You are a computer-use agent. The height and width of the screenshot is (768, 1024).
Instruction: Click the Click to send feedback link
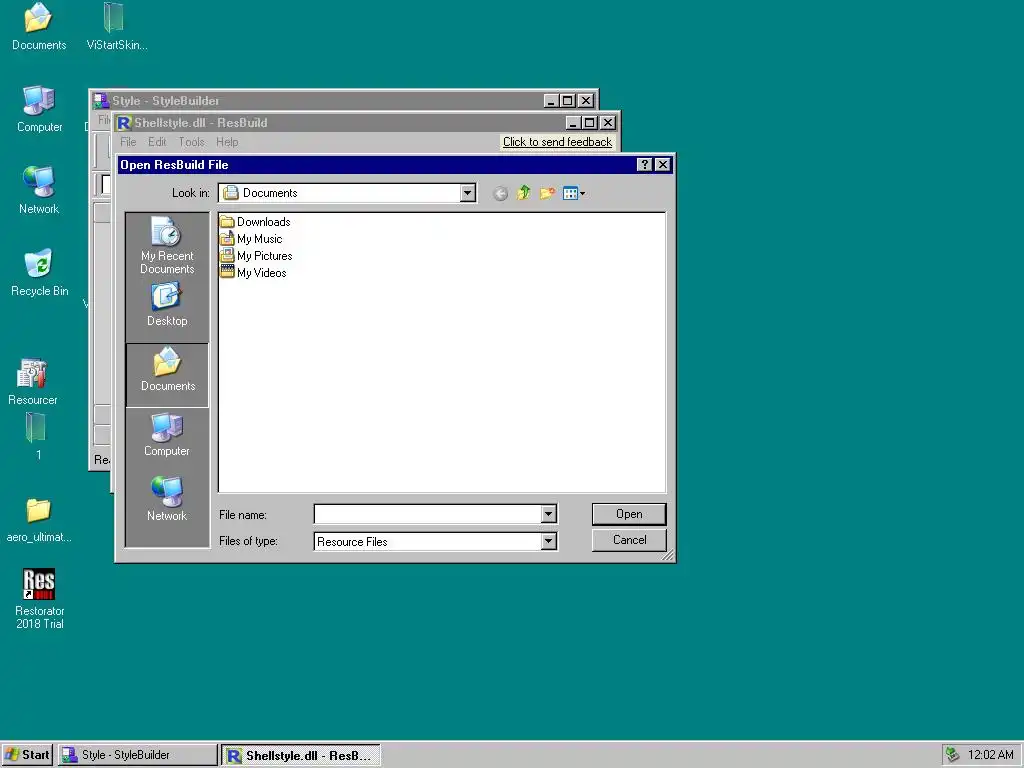click(557, 142)
